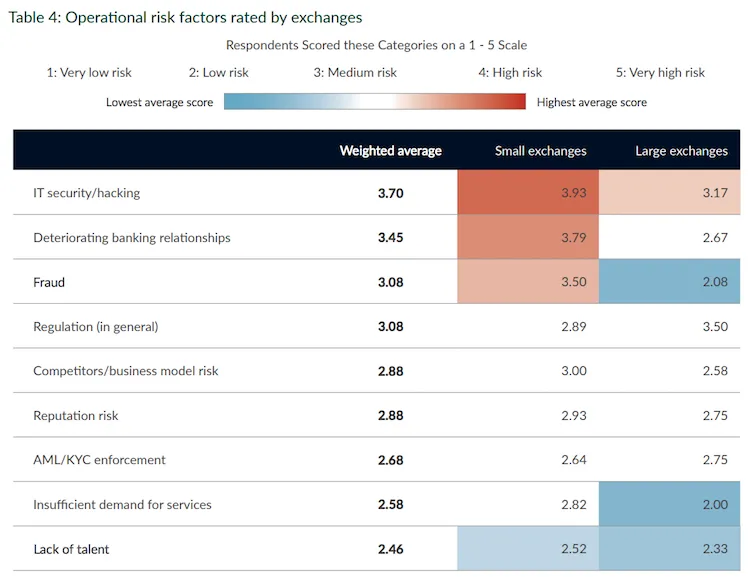Select the Deteriorating banking relationships label
The image size is (750, 578).
tap(132, 238)
